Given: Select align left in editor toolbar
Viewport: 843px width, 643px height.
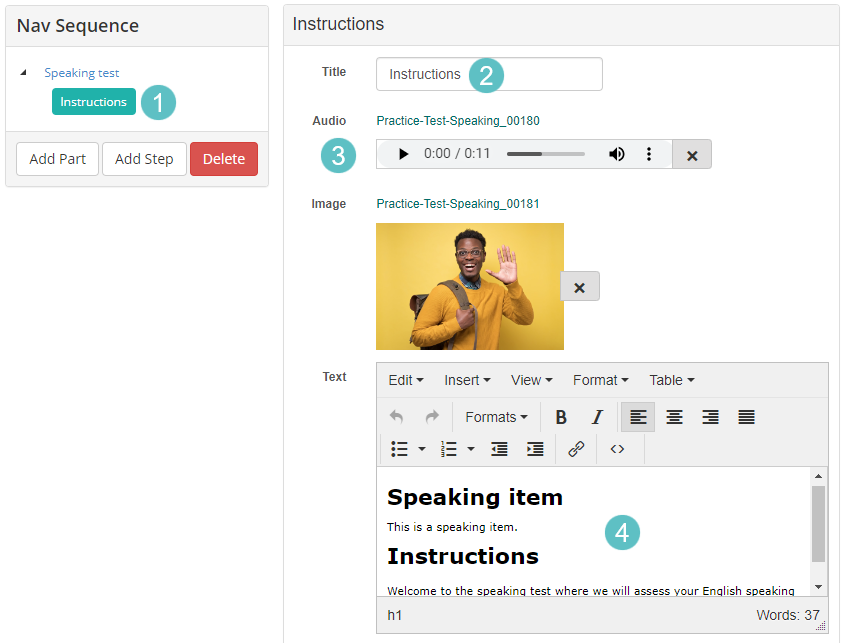Looking at the screenshot, I should click(x=638, y=417).
